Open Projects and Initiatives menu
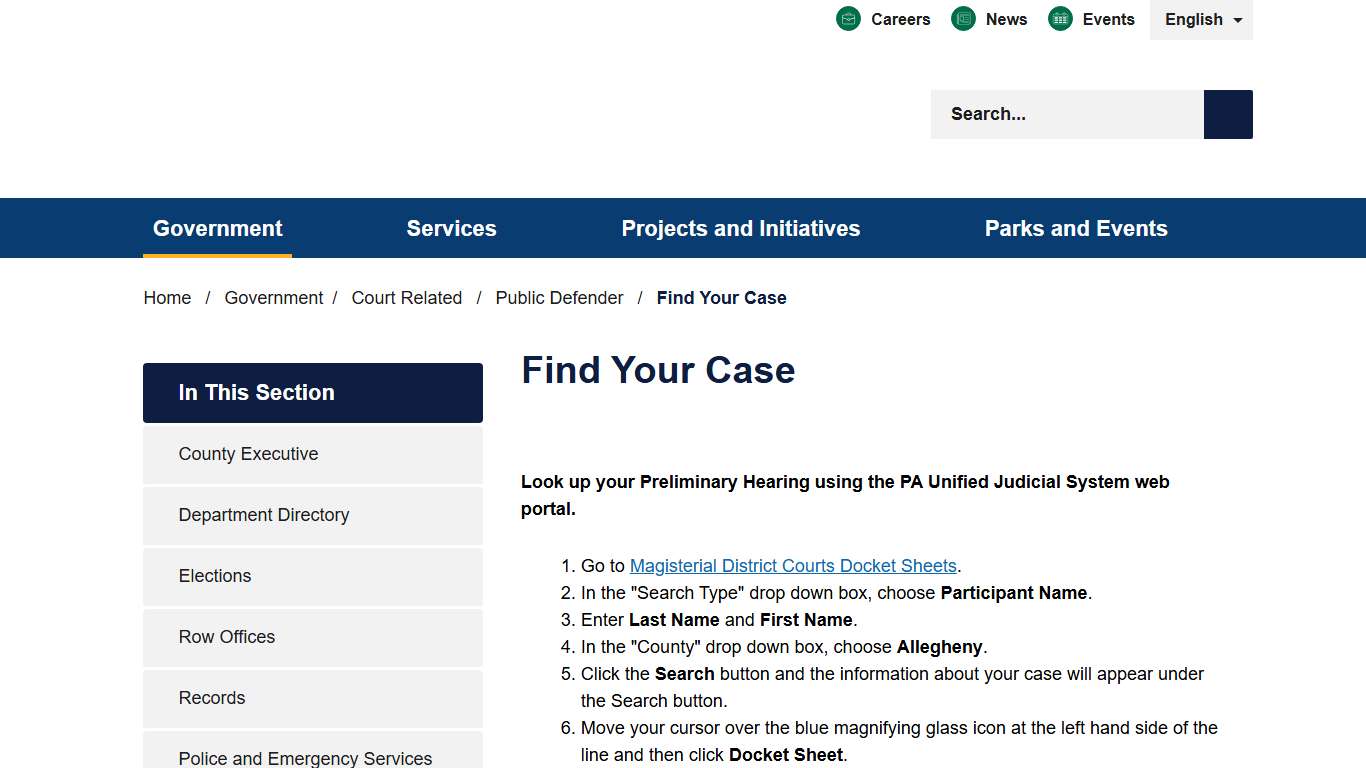This screenshot has width=1366, height=768. 740,228
